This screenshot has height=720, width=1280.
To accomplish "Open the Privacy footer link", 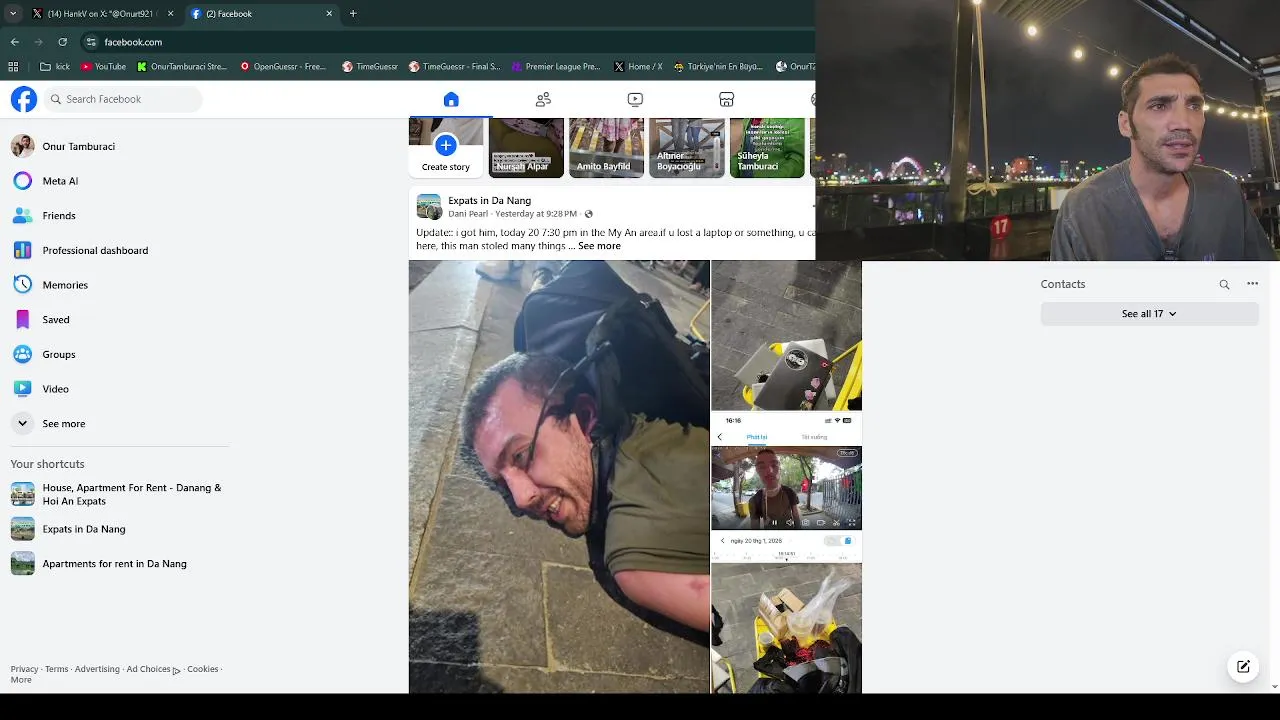I will point(24,669).
